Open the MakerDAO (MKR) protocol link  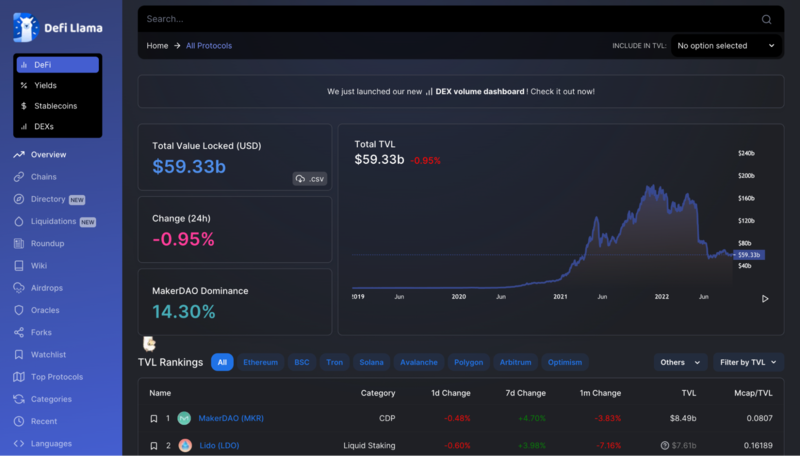[231, 418]
